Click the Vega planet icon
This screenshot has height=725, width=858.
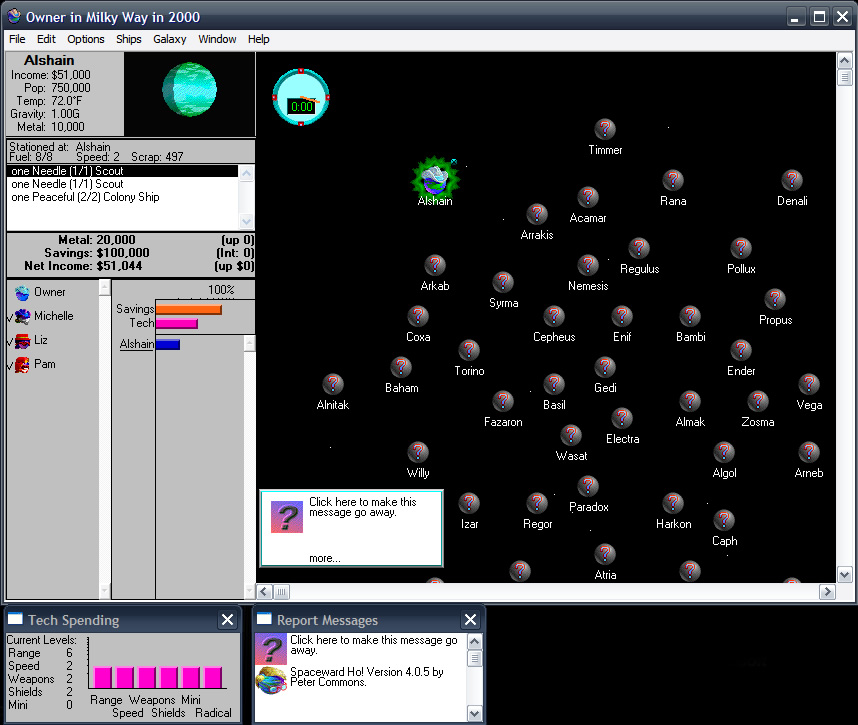(809, 384)
